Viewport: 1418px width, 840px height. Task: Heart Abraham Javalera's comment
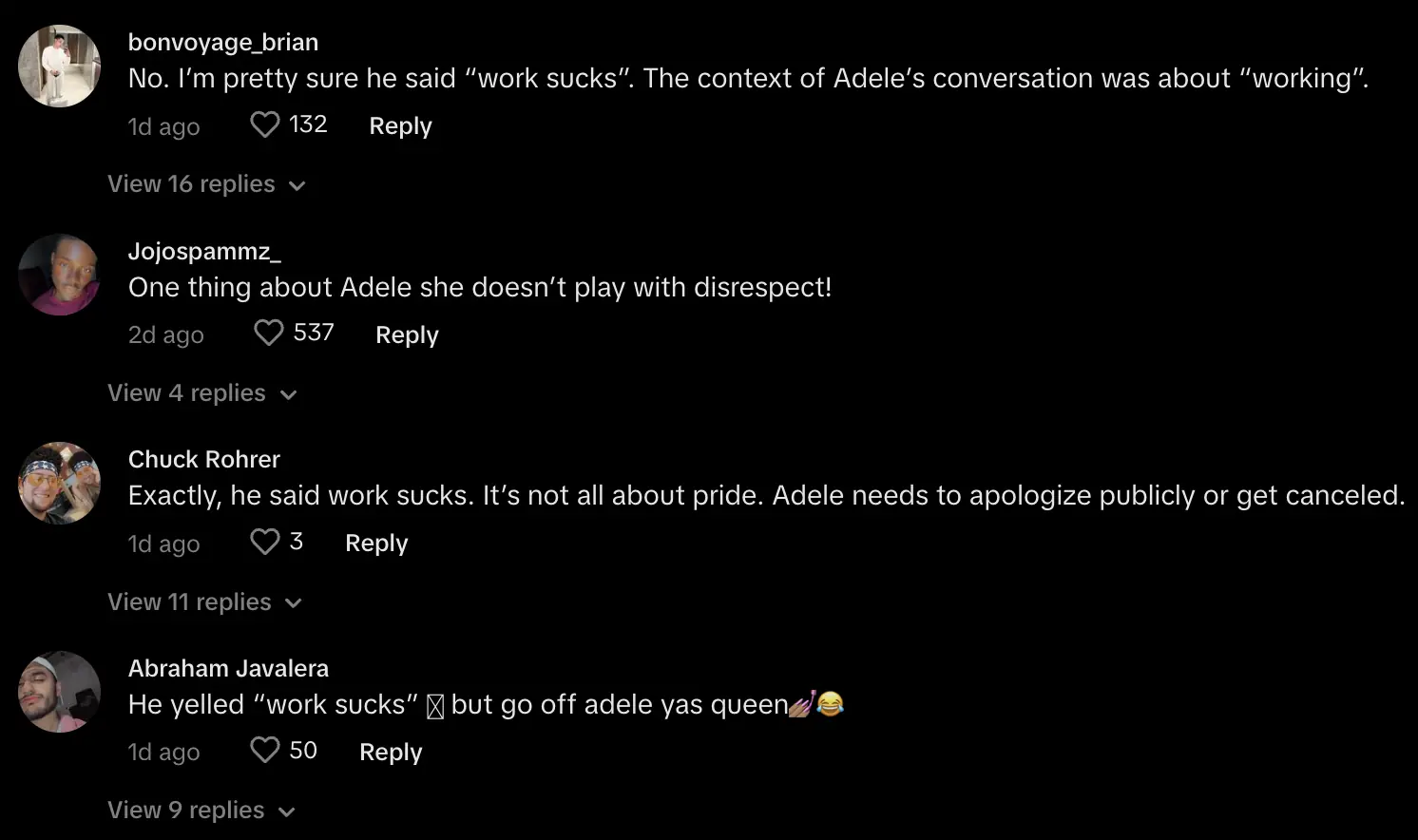(264, 751)
